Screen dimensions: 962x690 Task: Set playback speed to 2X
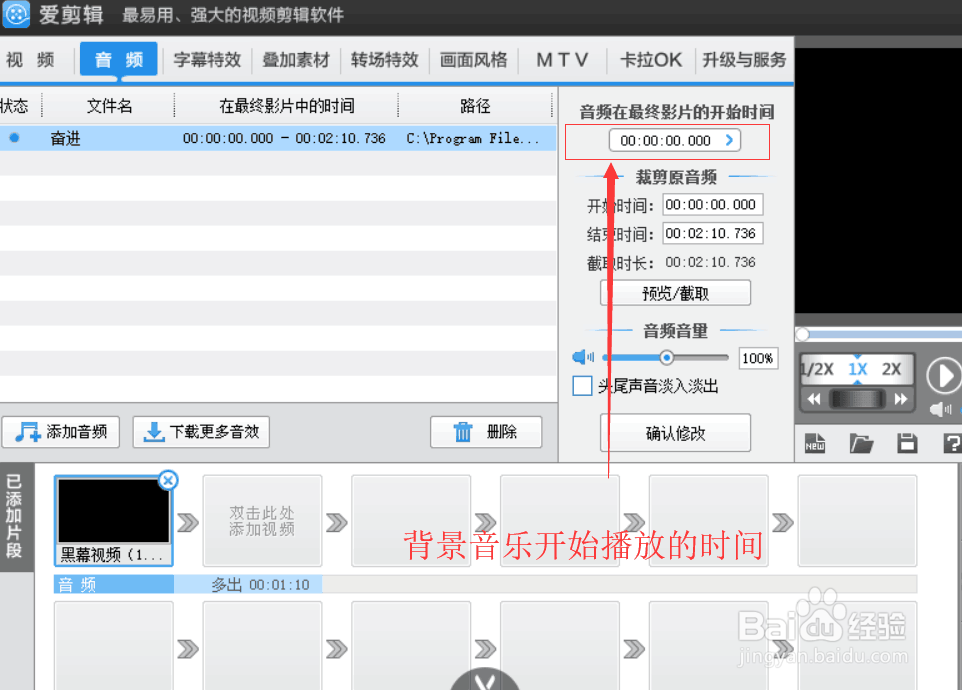click(891, 369)
